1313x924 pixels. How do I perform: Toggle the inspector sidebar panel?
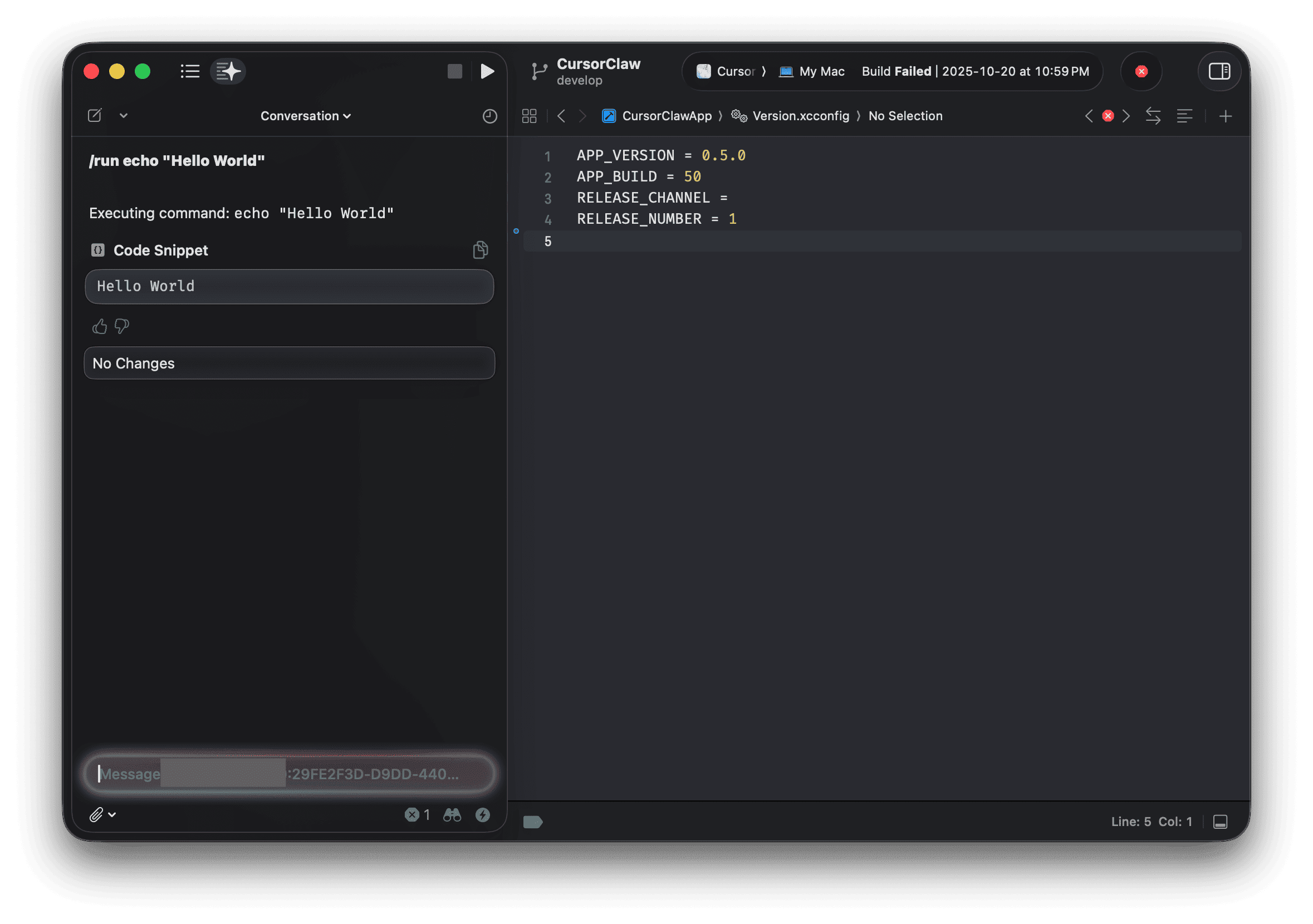pyautogui.click(x=1219, y=71)
